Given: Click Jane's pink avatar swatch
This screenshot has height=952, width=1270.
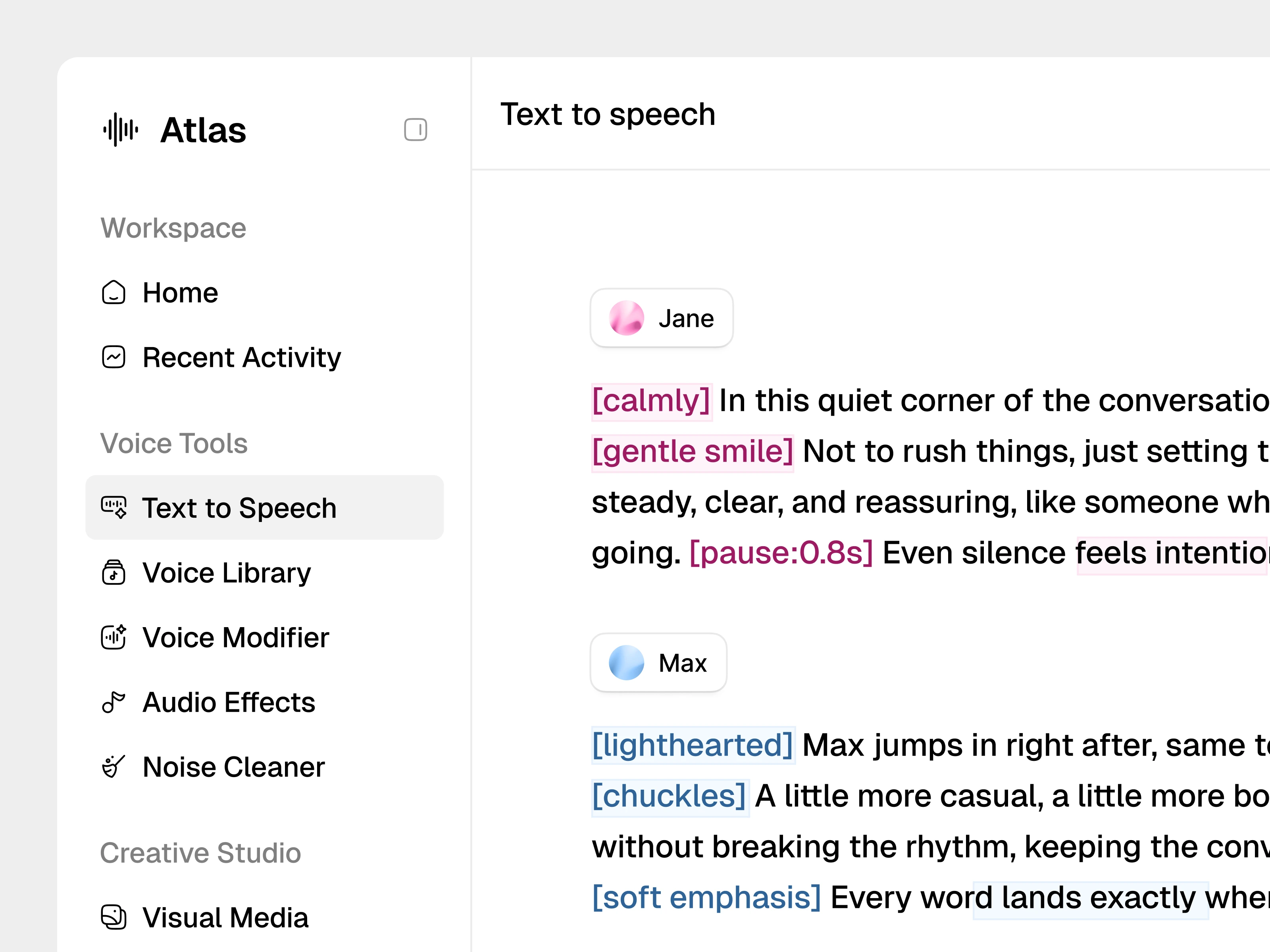Looking at the screenshot, I should pos(626,318).
